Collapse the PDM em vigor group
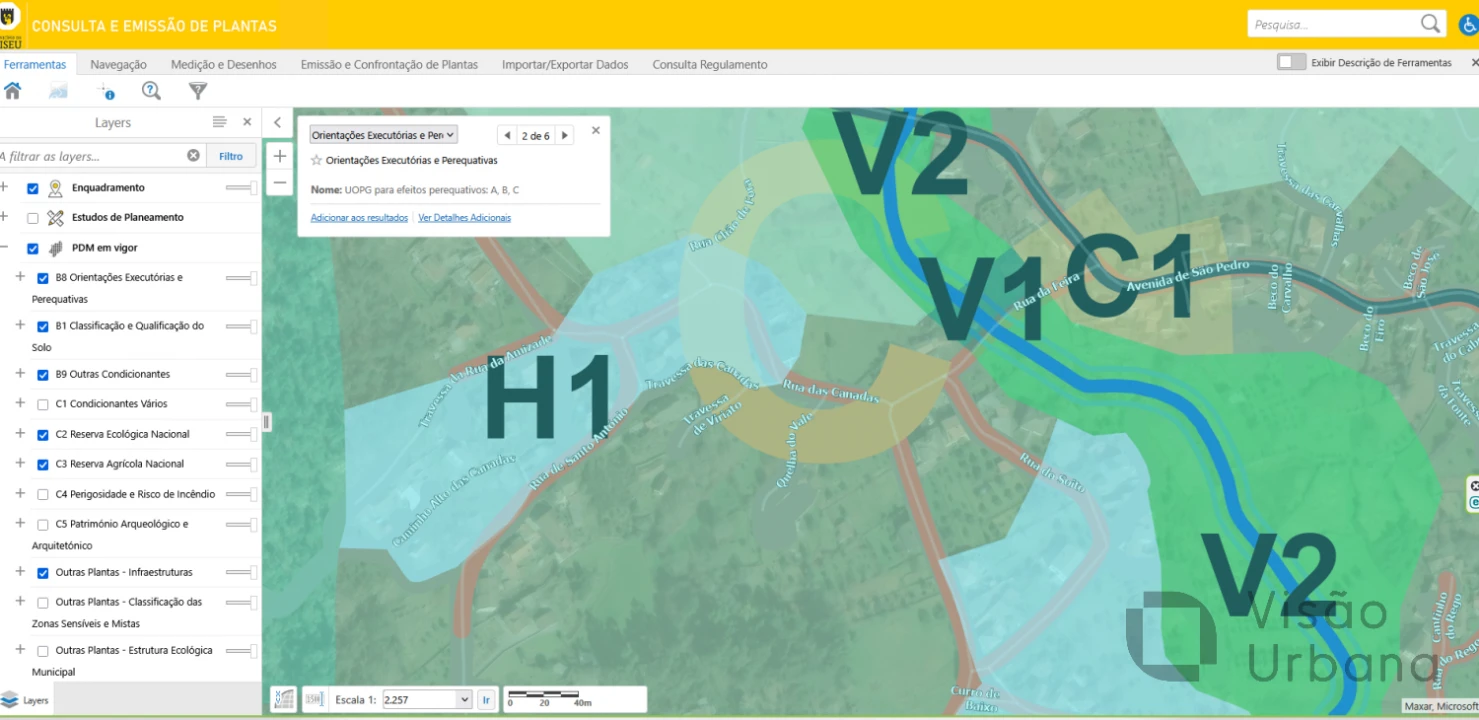 point(4,248)
